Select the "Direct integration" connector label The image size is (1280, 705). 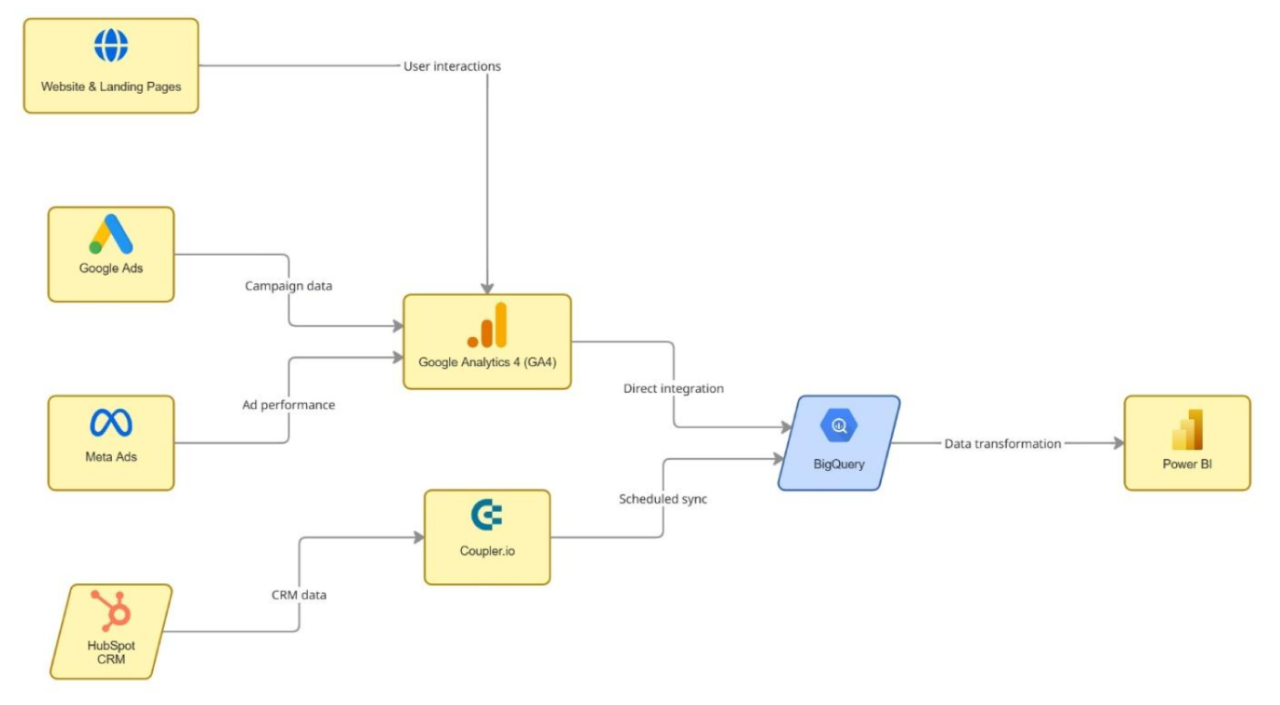(673, 388)
